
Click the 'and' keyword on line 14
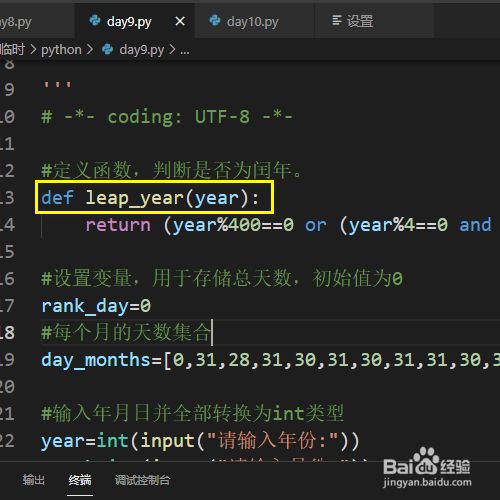(x=475, y=224)
